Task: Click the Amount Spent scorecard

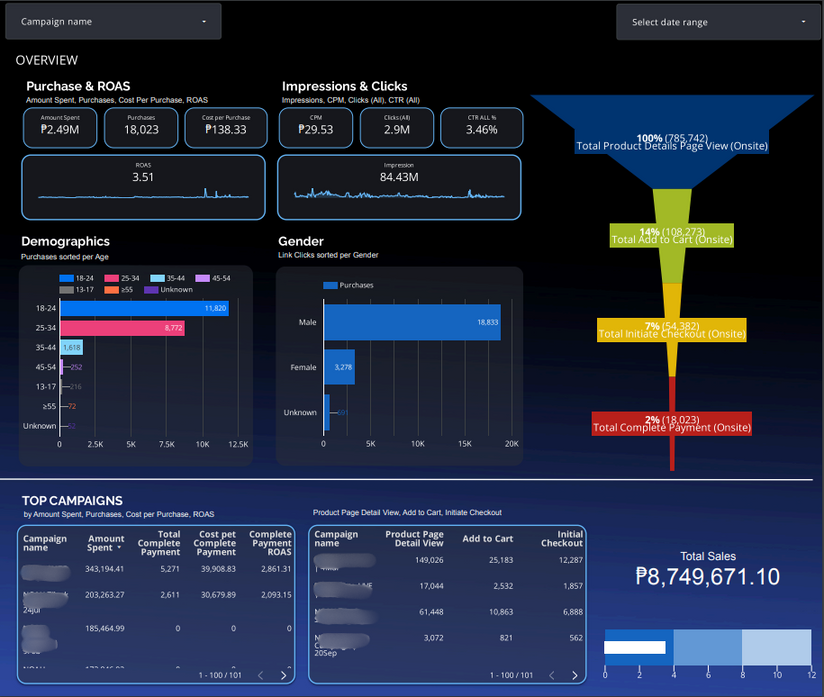Action: pos(60,127)
